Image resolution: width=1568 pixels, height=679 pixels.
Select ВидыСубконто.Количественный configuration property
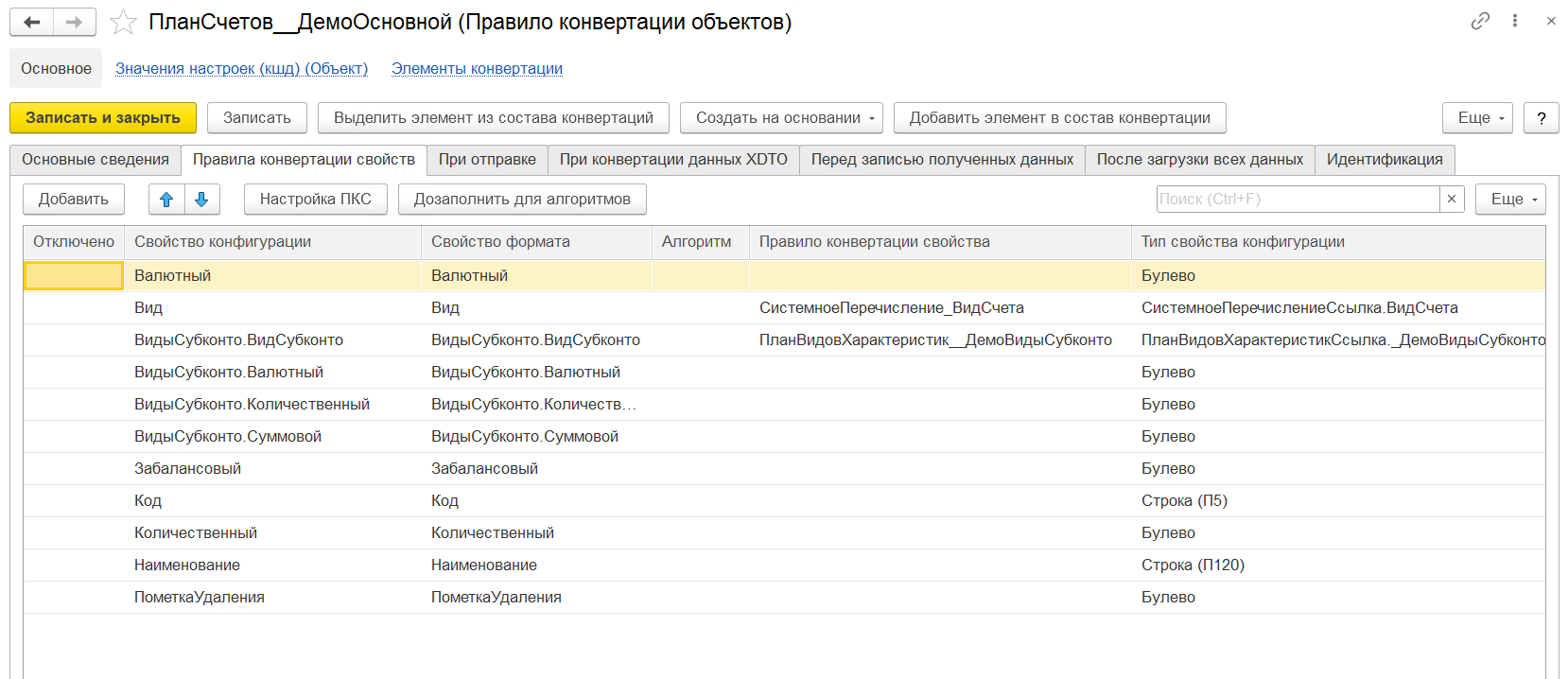pos(272,404)
